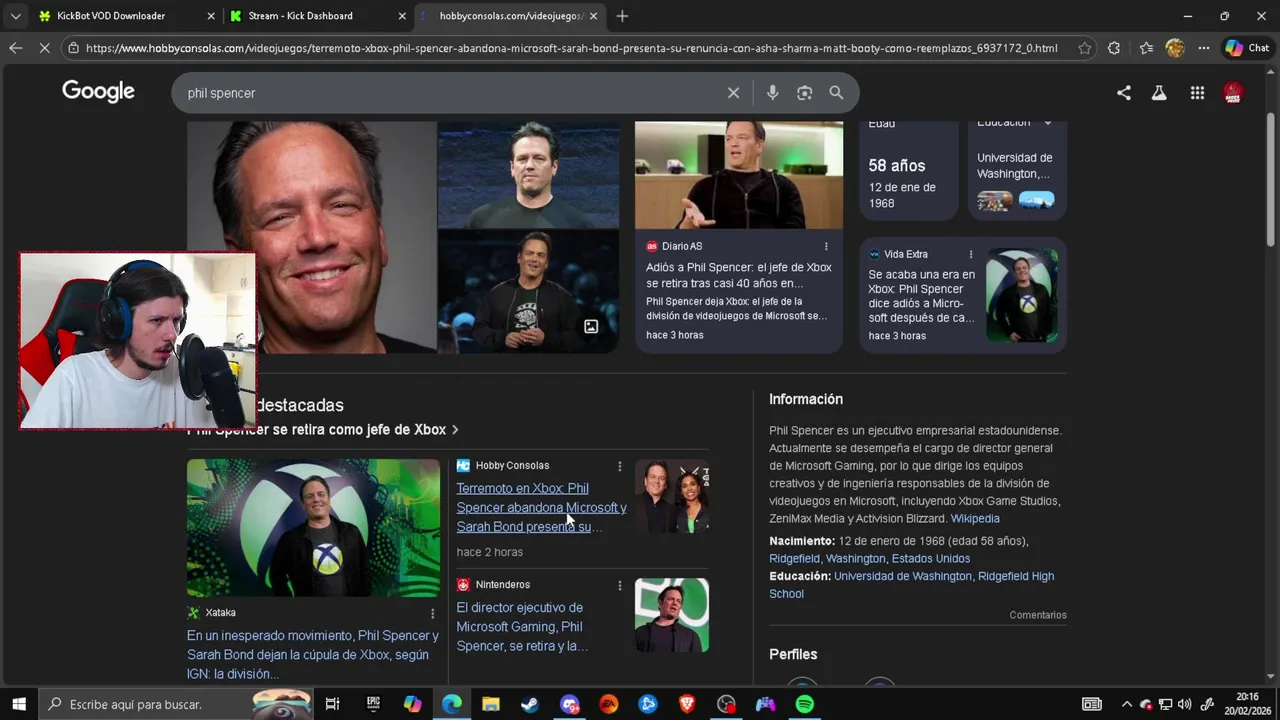
Task: Add this page to favorites star
Action: (1085, 48)
